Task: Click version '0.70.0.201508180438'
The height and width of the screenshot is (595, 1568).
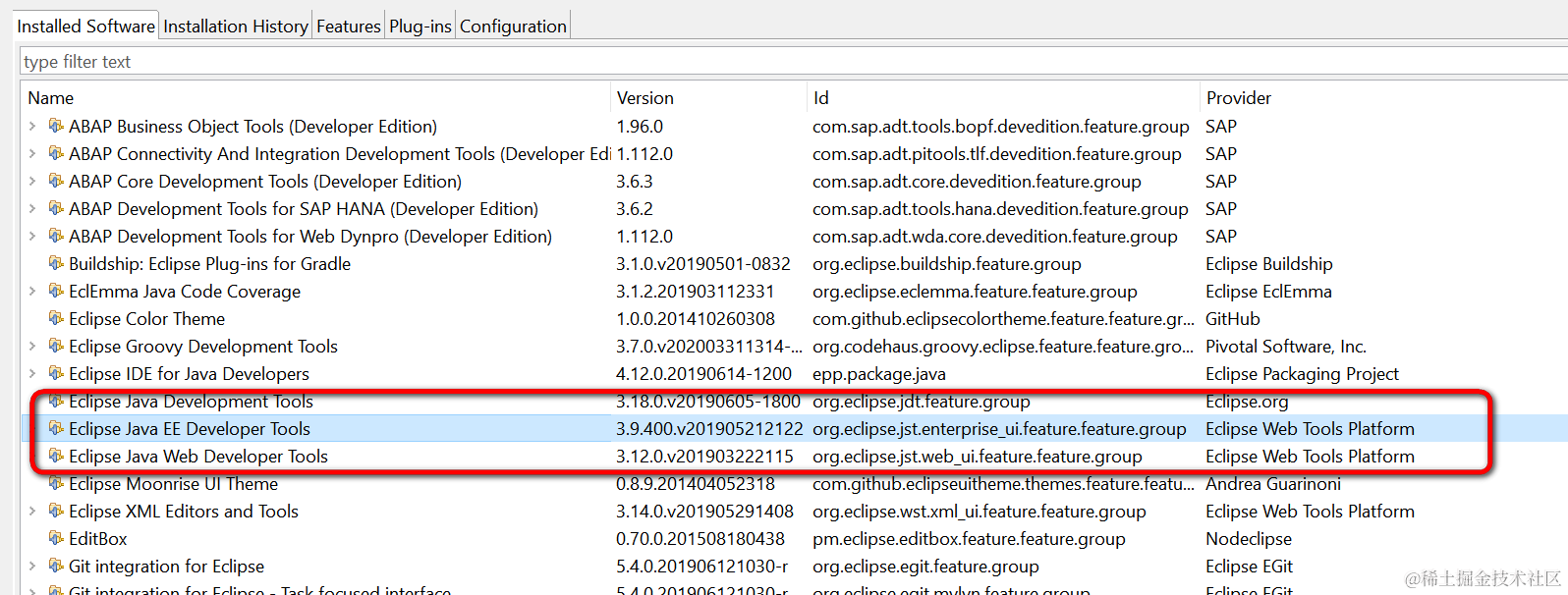Action: pos(700,539)
